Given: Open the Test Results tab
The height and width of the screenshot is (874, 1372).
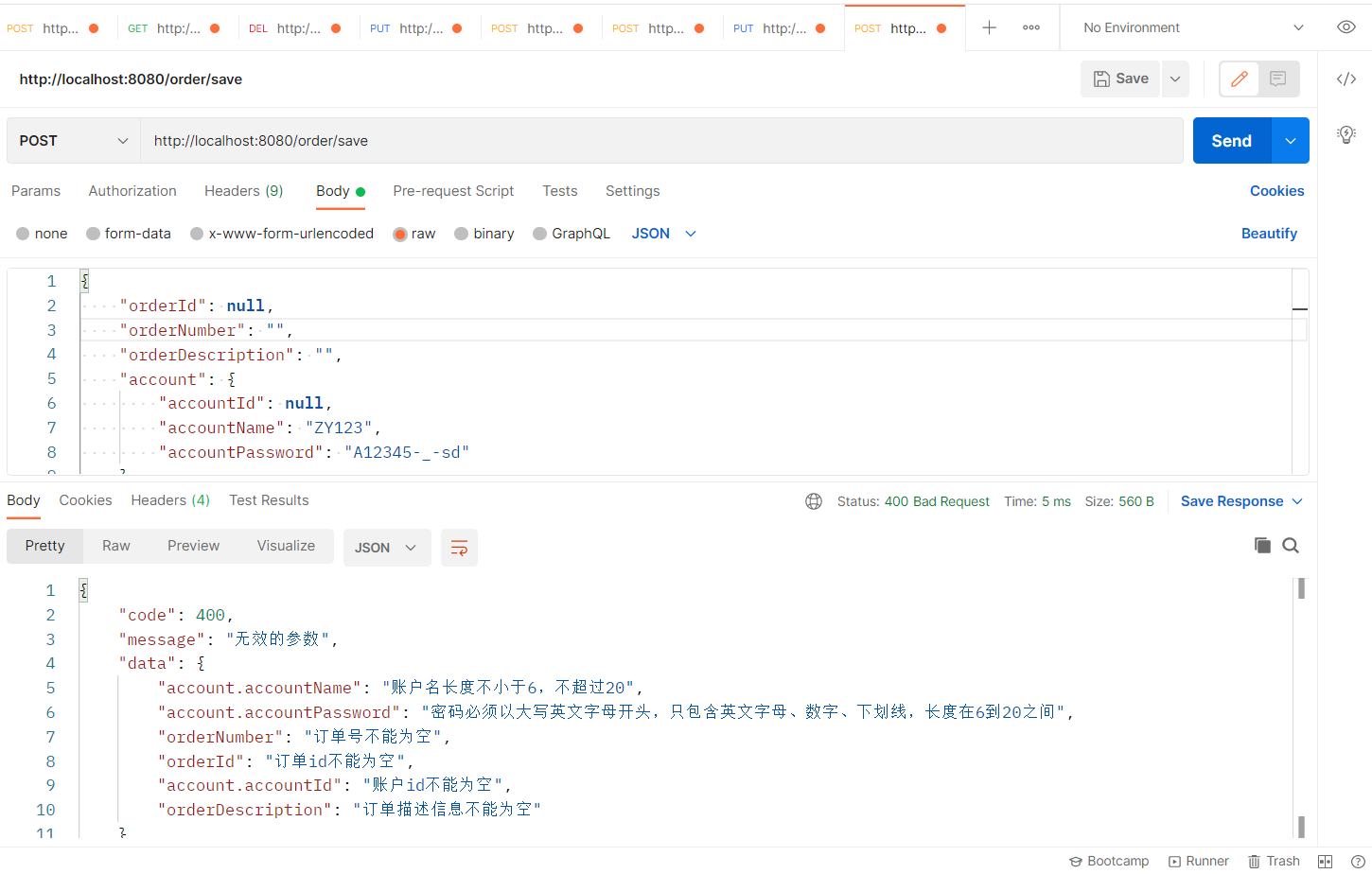Looking at the screenshot, I should tap(269, 500).
